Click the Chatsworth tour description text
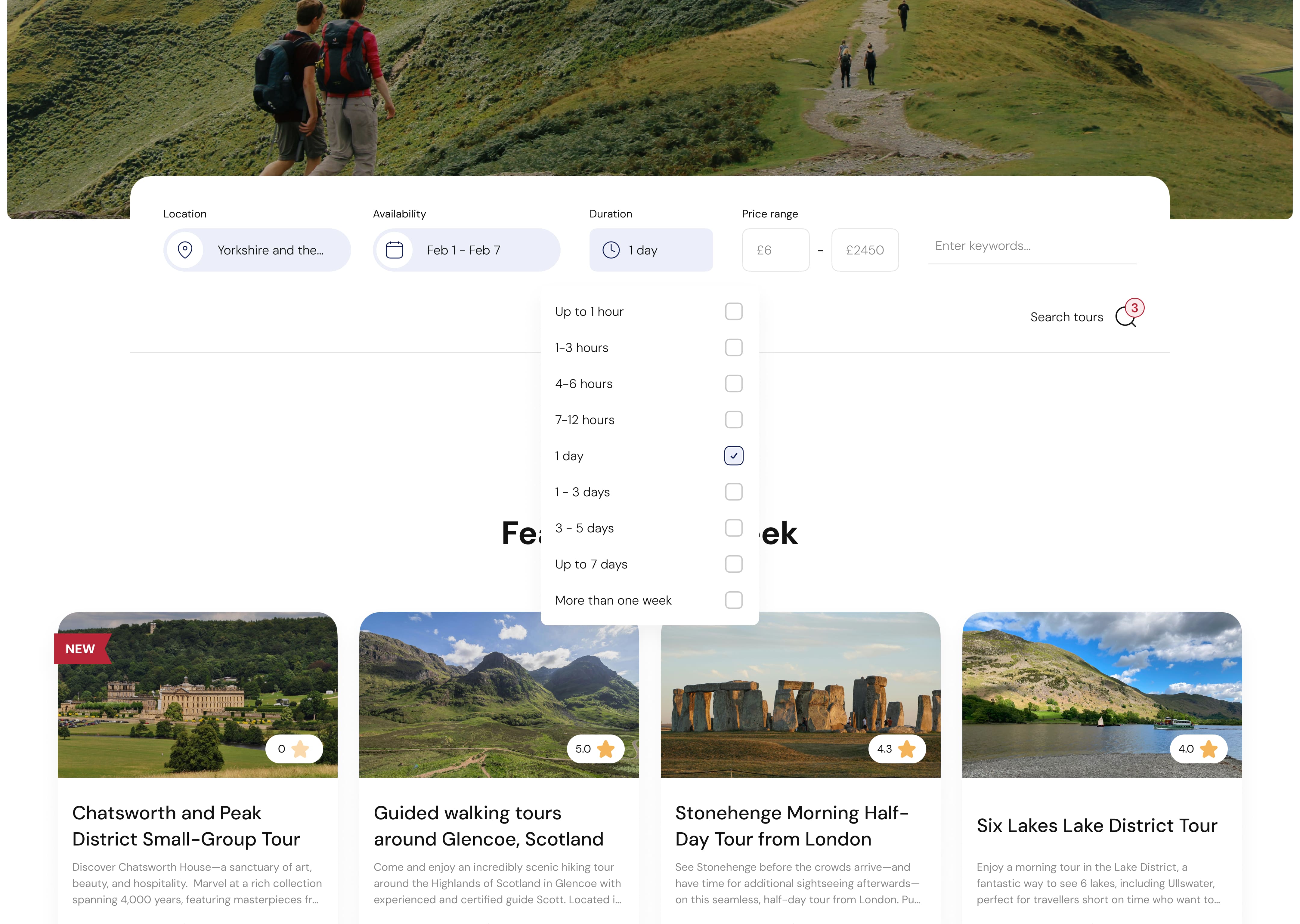The width and height of the screenshot is (1300, 924). 197,883
